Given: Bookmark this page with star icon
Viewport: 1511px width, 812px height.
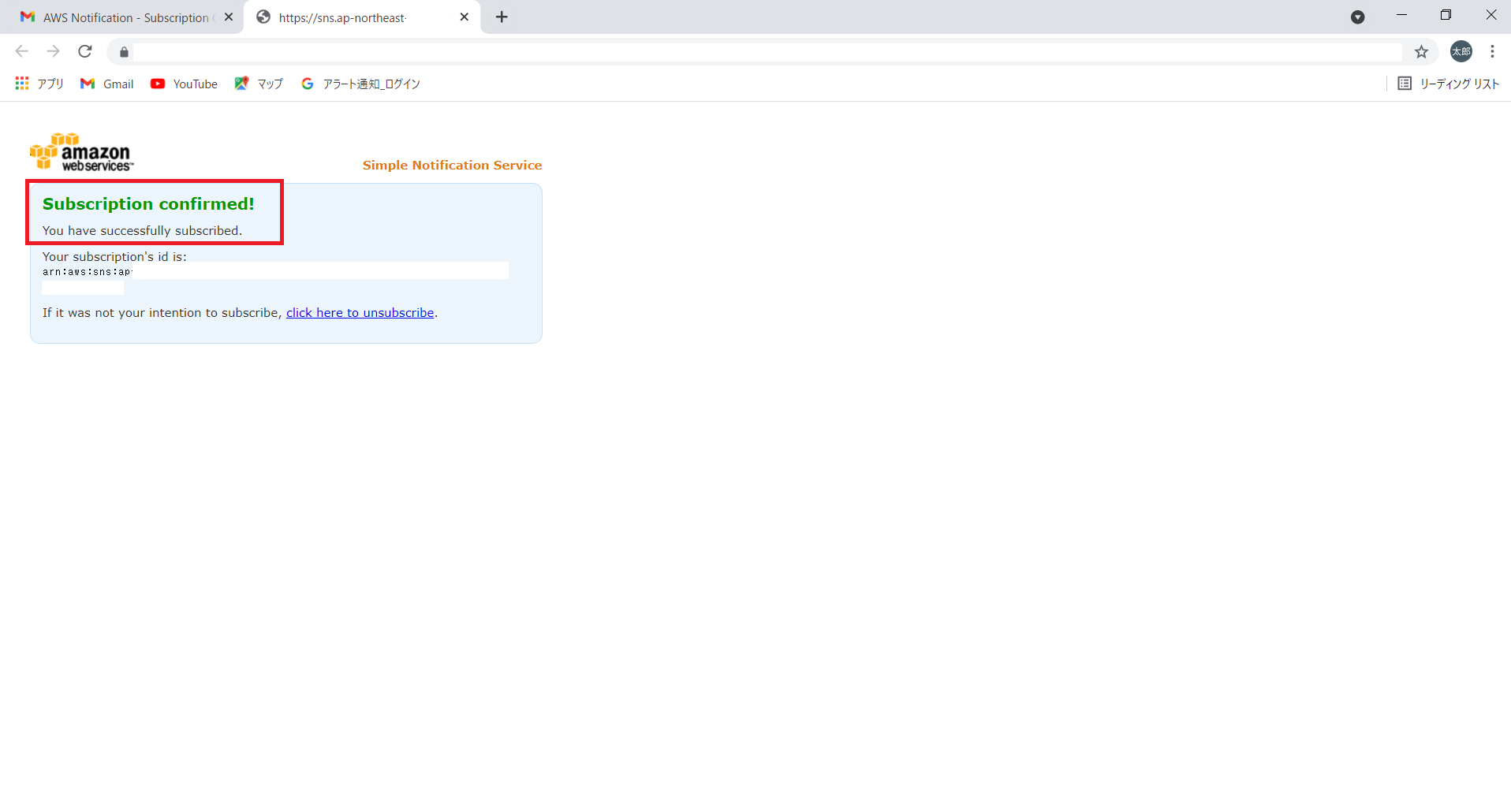Looking at the screenshot, I should (x=1421, y=52).
